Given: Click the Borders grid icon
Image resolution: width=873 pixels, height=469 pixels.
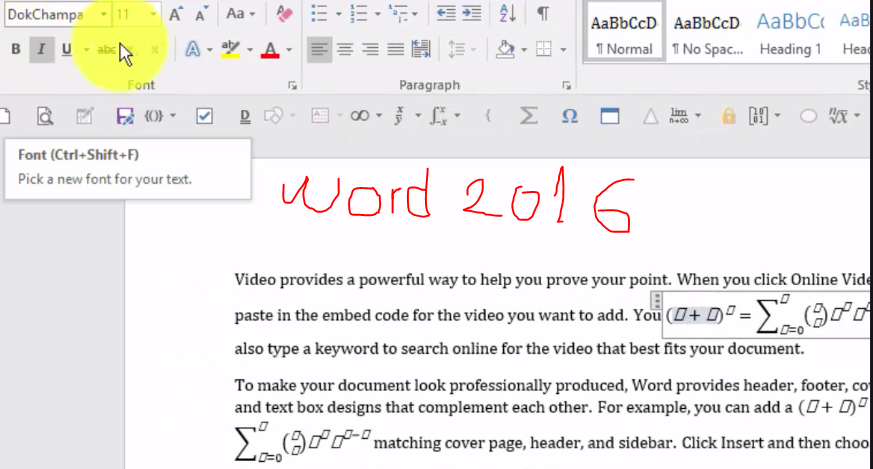Looking at the screenshot, I should pos(543,50).
